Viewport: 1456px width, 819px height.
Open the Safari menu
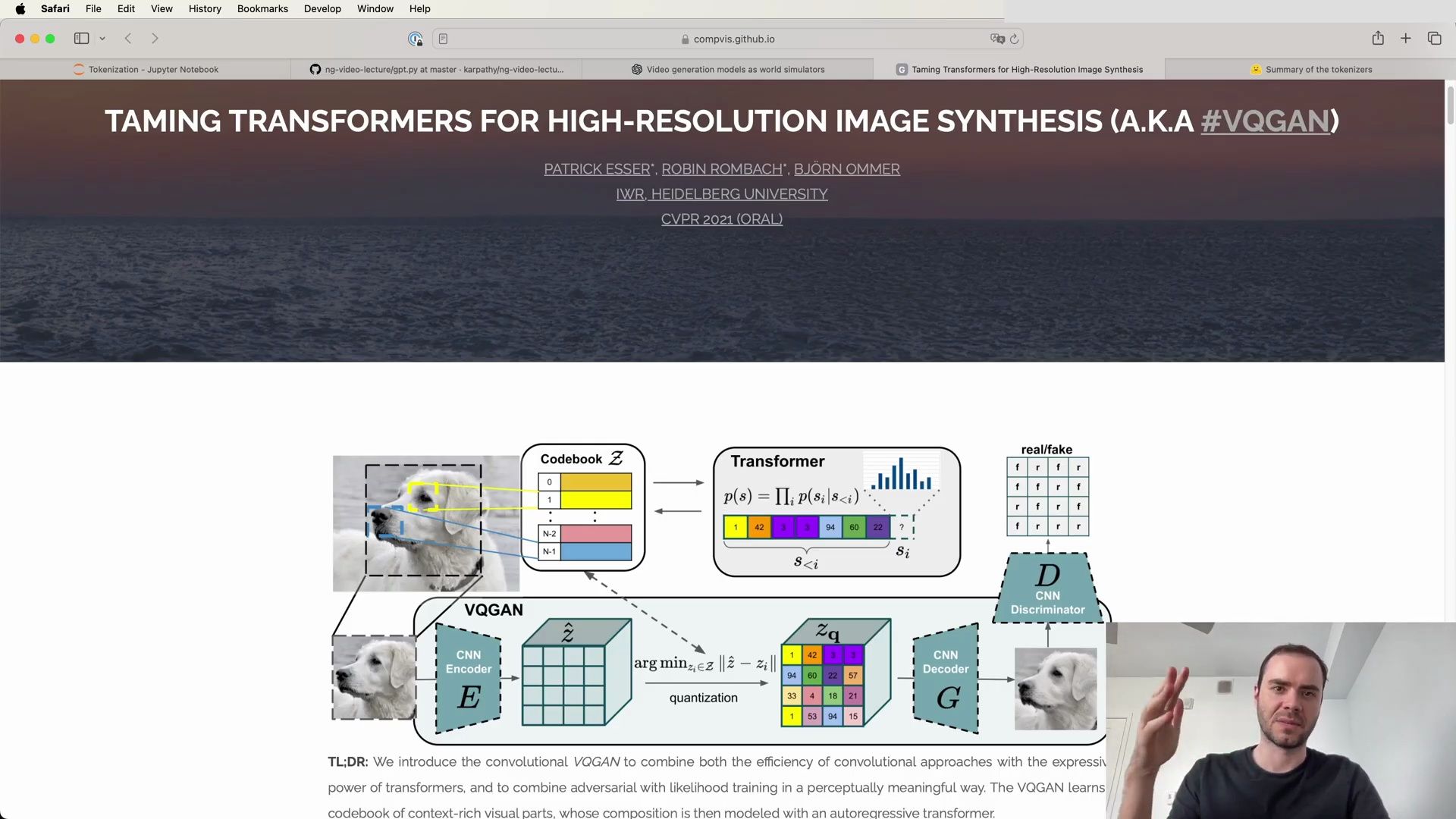[x=55, y=9]
